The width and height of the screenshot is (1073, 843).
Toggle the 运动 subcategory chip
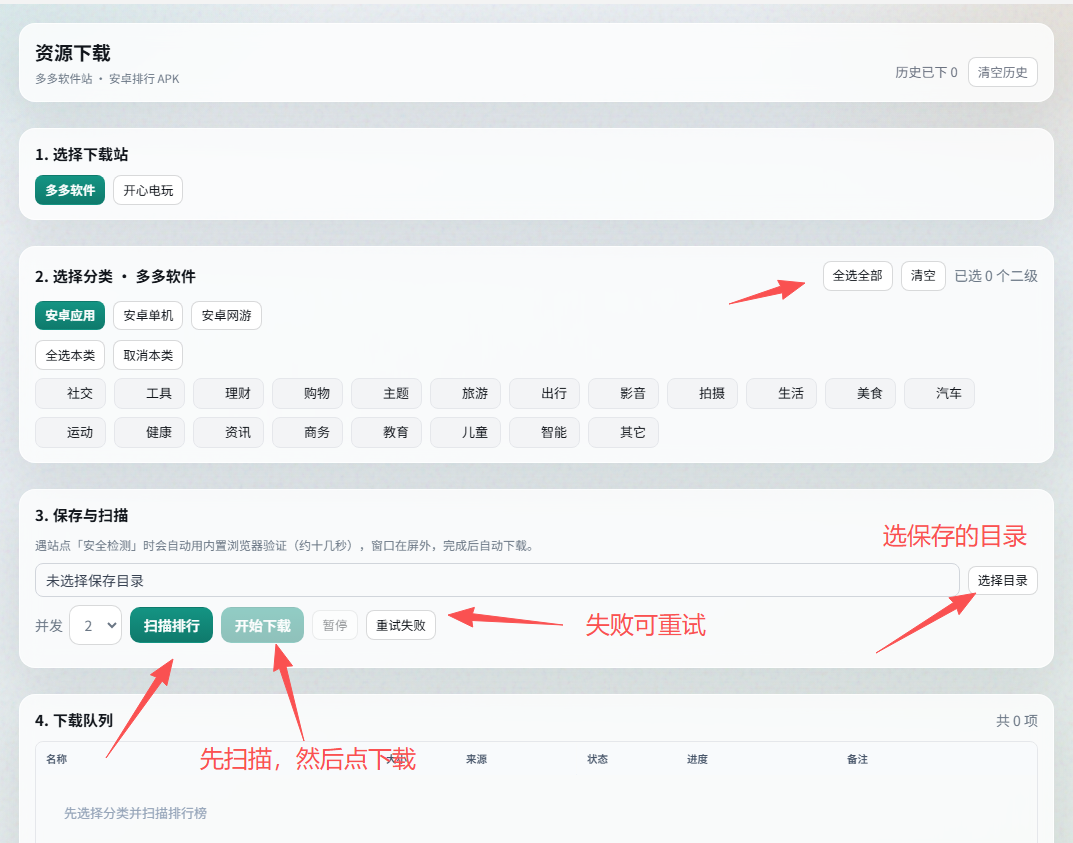70,432
